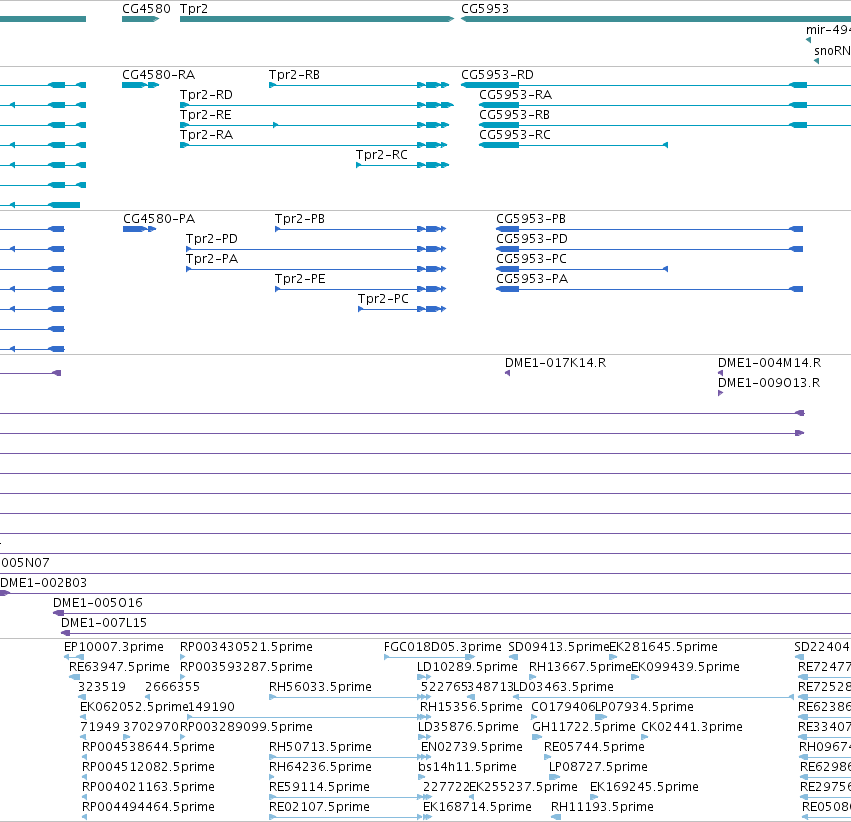Image resolution: width=851 pixels, height=822 pixels.
Task: Select transcript Tpr2-RD
Action: pos(206,95)
